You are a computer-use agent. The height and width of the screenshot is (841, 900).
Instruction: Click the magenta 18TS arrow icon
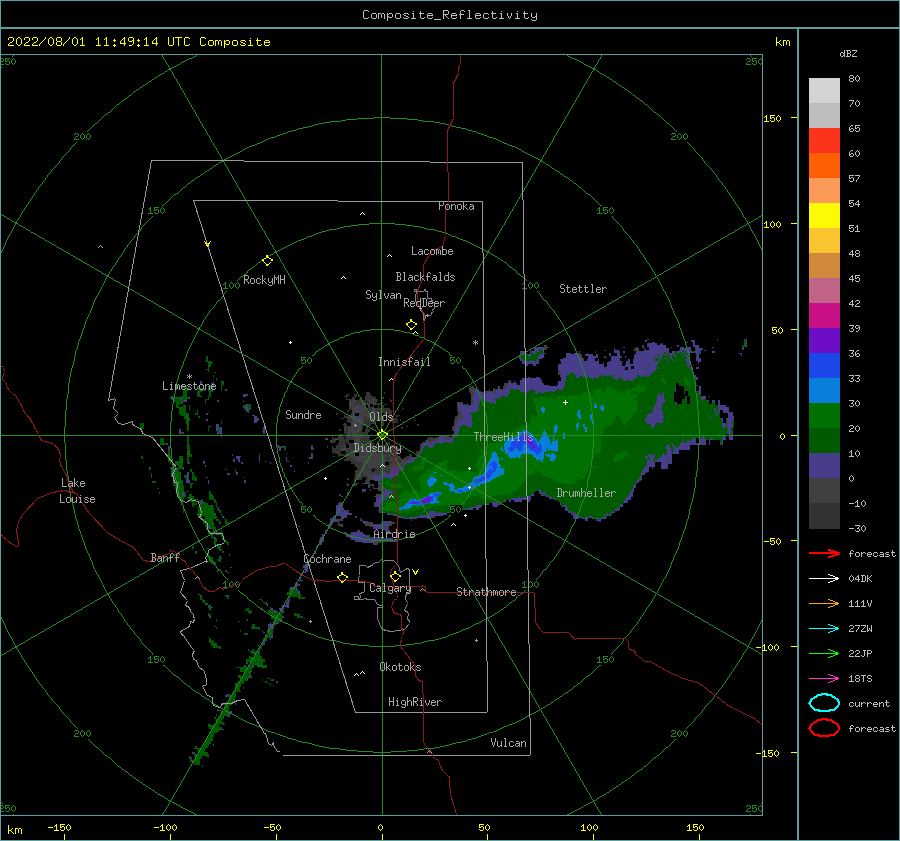click(824, 679)
